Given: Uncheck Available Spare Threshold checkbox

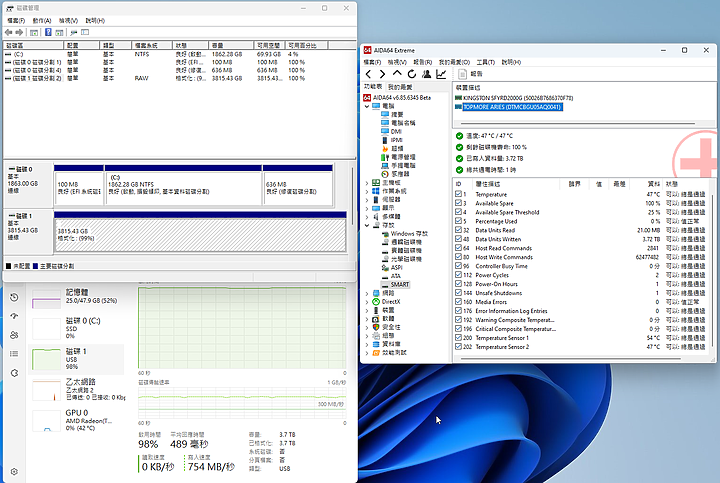Looking at the screenshot, I should tap(458, 212).
